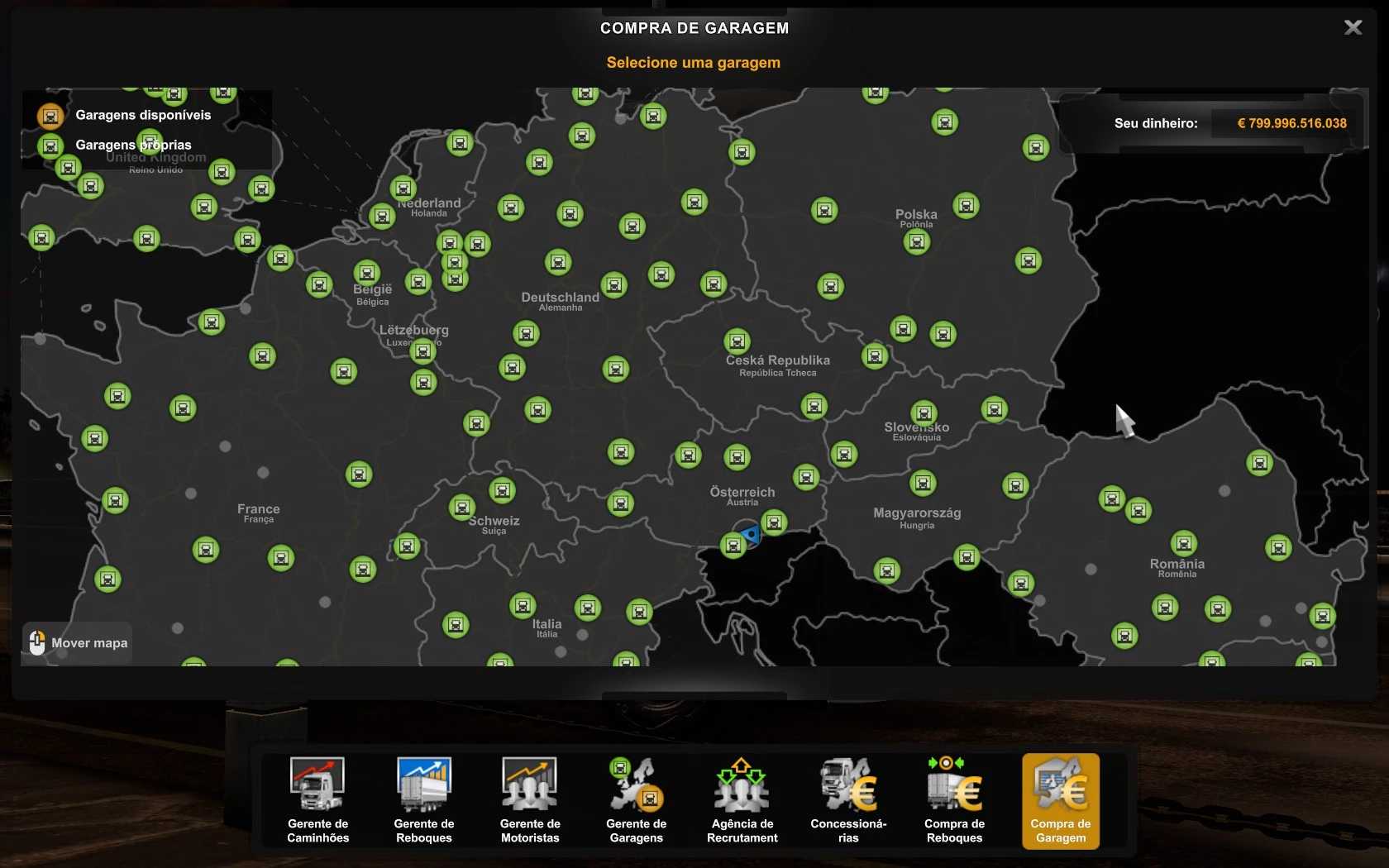The height and width of the screenshot is (868, 1389).
Task: Click the Mover mapa hint button
Action: (x=79, y=643)
